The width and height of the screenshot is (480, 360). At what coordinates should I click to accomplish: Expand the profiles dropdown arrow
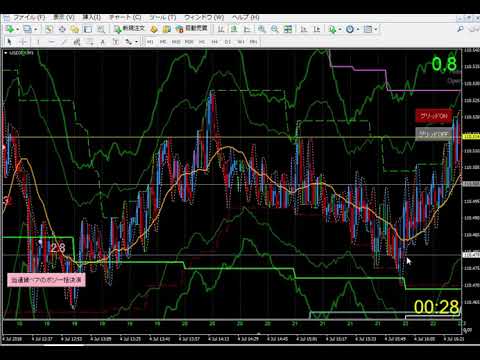(36, 29)
